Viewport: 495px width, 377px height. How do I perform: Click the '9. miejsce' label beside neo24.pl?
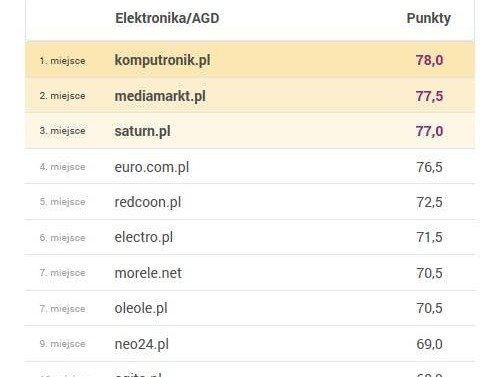coord(62,344)
